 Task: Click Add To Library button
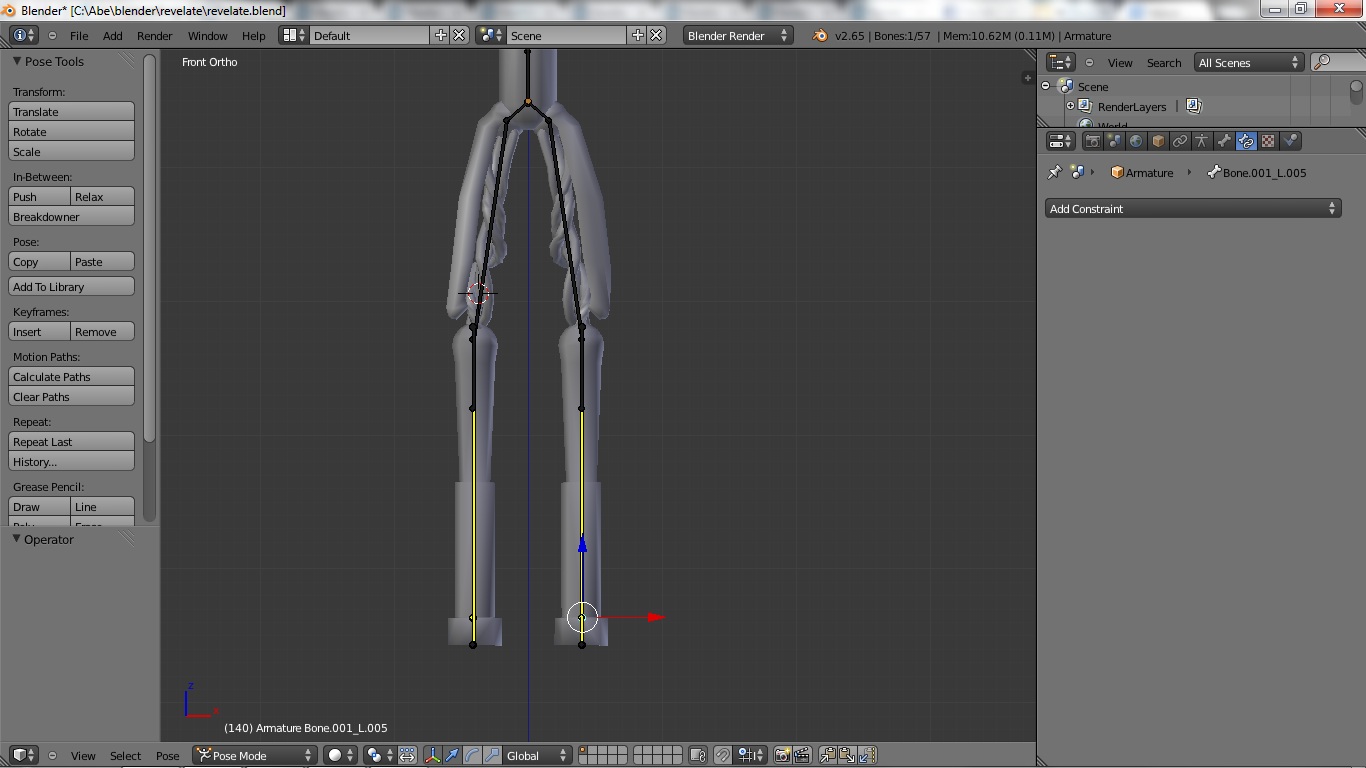click(x=72, y=286)
